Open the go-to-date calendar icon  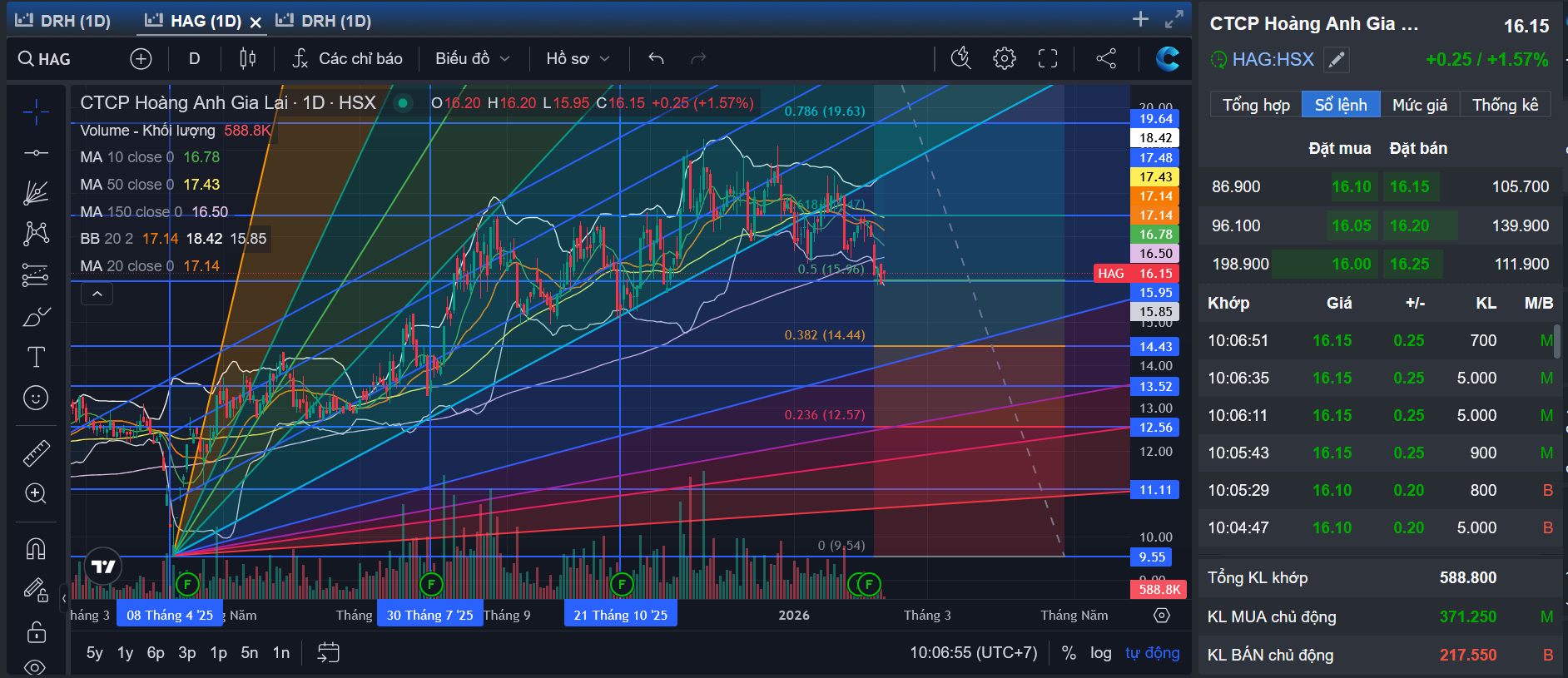pos(329,653)
